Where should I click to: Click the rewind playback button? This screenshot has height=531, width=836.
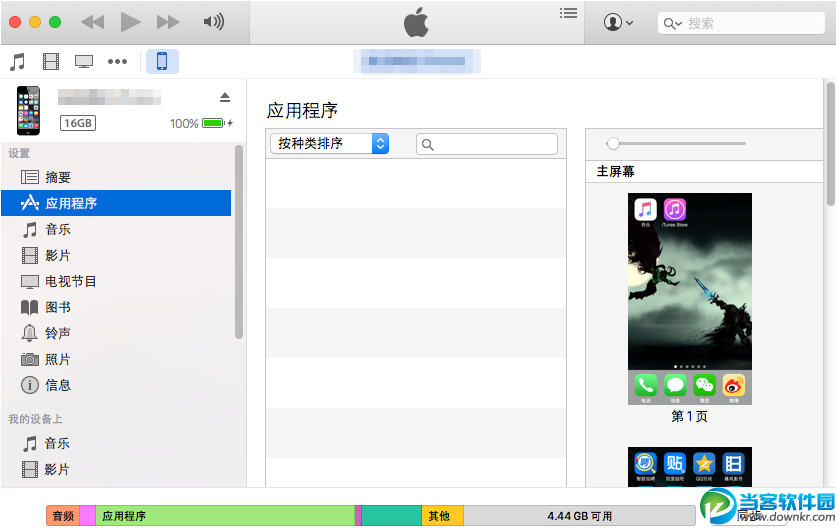coord(92,22)
